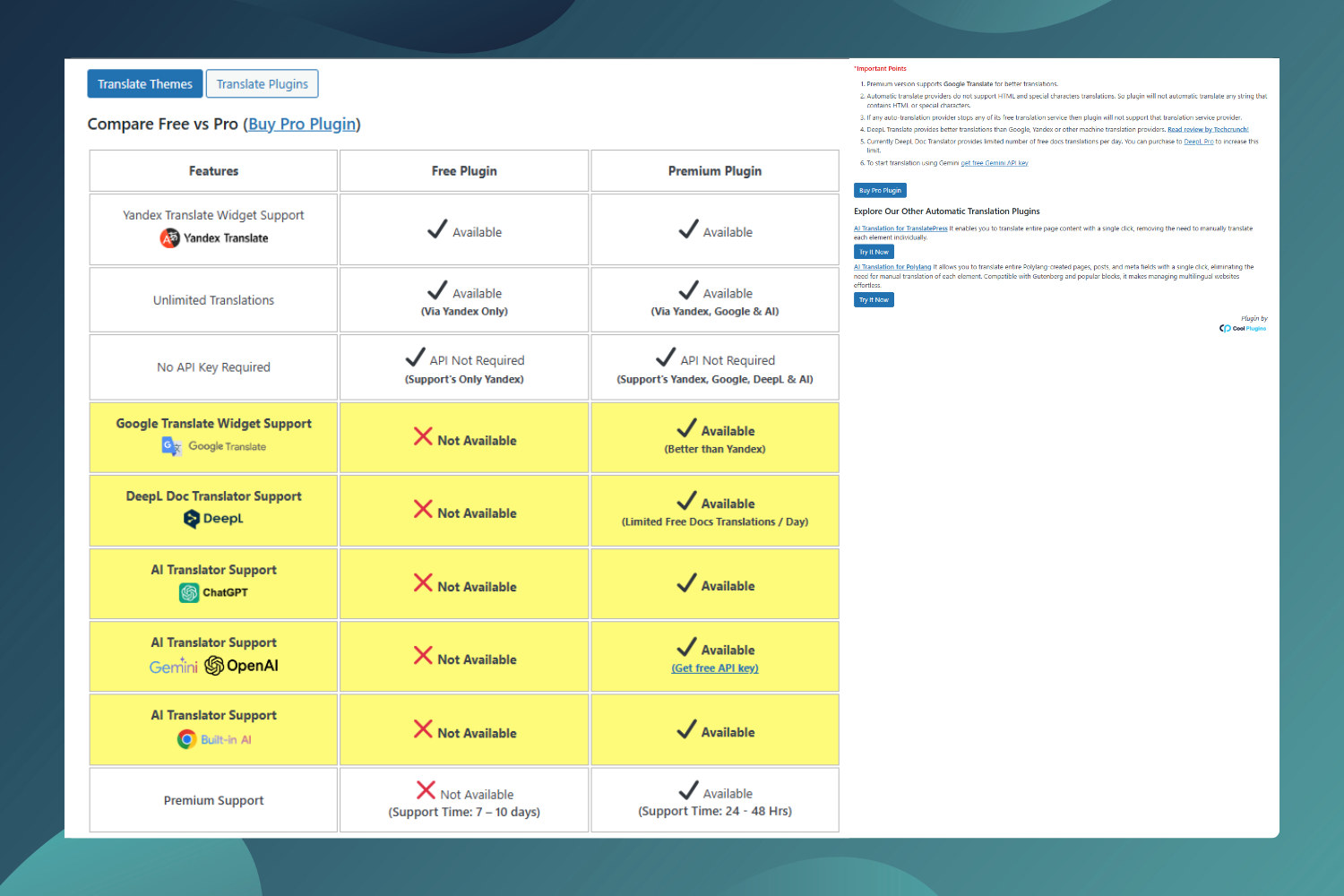1344x896 pixels.
Task: Follow the DeepL Pro link
Action: (1199, 142)
